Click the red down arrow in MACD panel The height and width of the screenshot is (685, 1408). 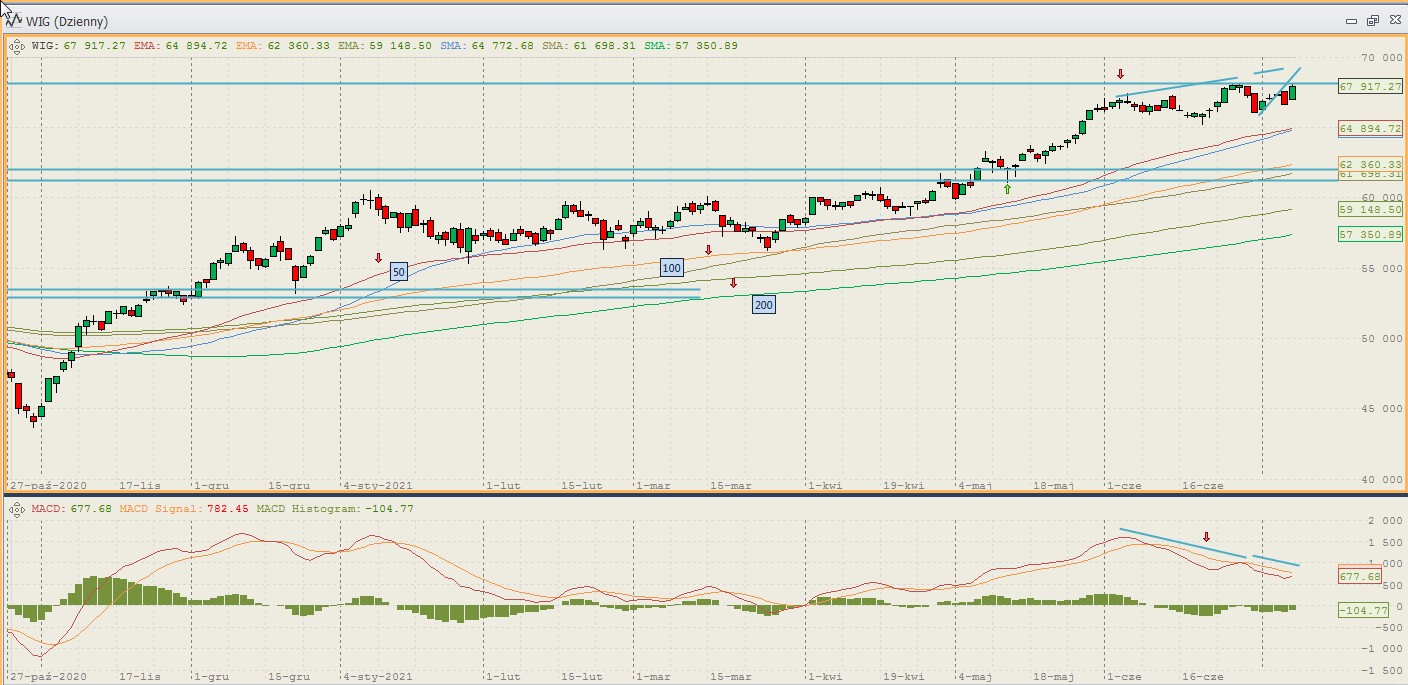pyautogui.click(x=1206, y=537)
